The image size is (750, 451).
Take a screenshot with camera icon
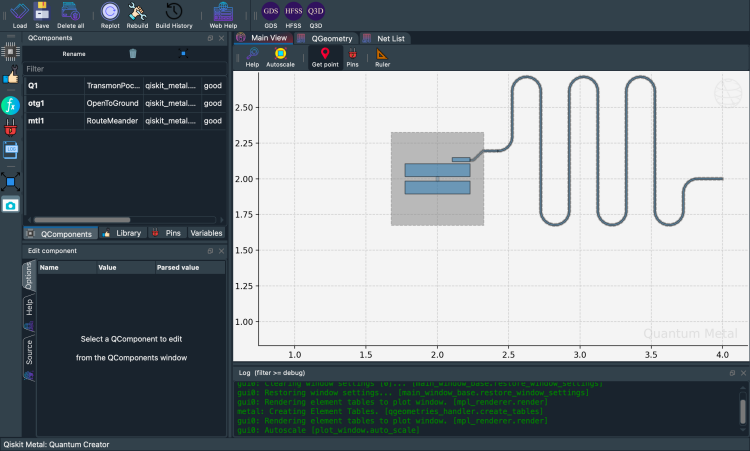pos(11,205)
